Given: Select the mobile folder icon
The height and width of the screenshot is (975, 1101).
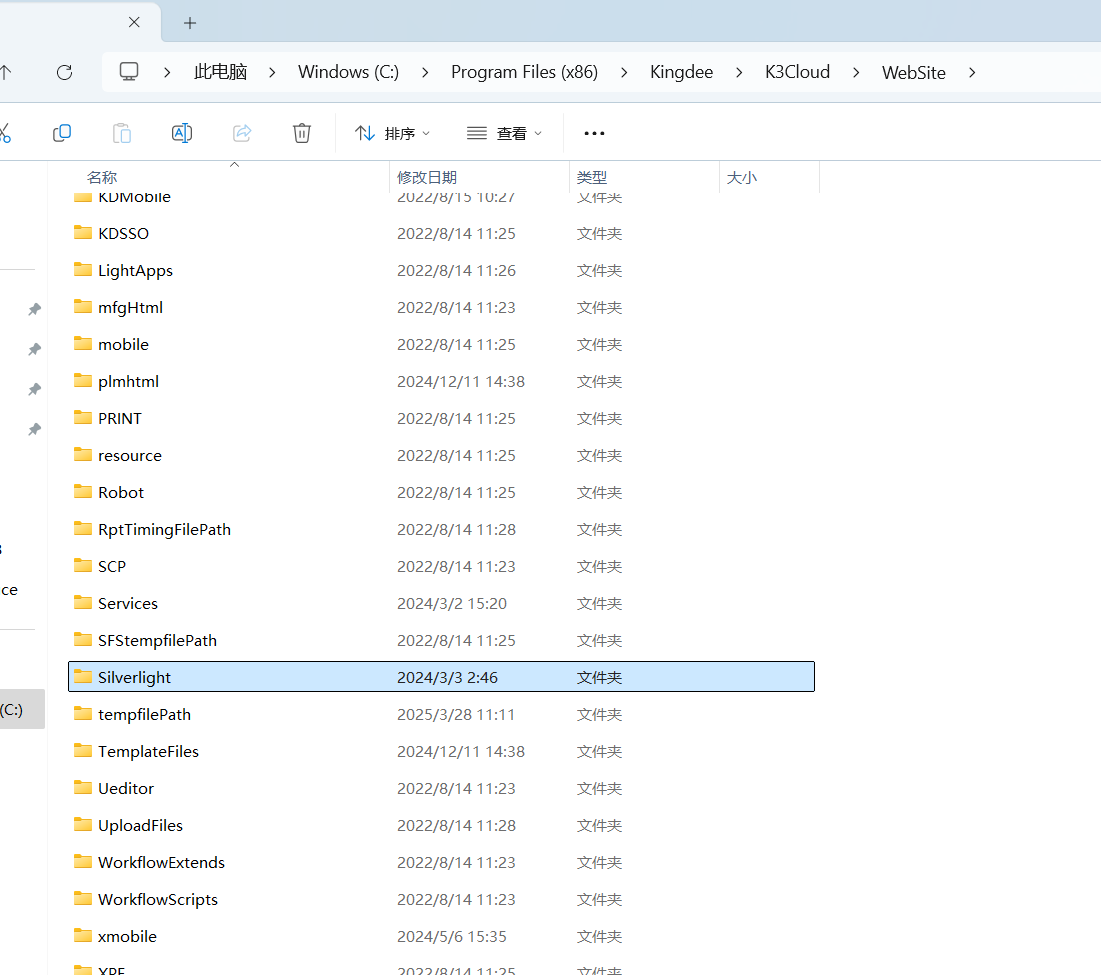Looking at the screenshot, I should coord(83,343).
